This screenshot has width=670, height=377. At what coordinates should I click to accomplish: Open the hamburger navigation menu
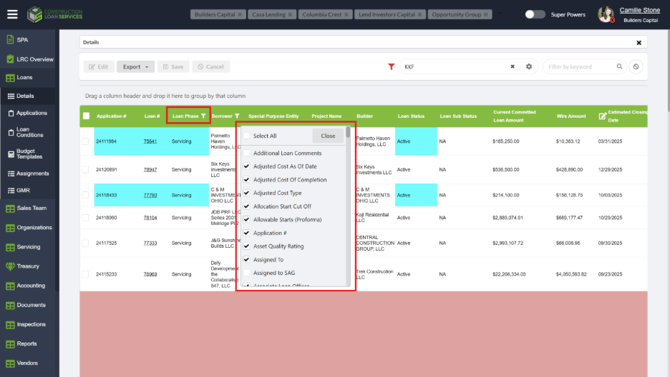coord(12,15)
